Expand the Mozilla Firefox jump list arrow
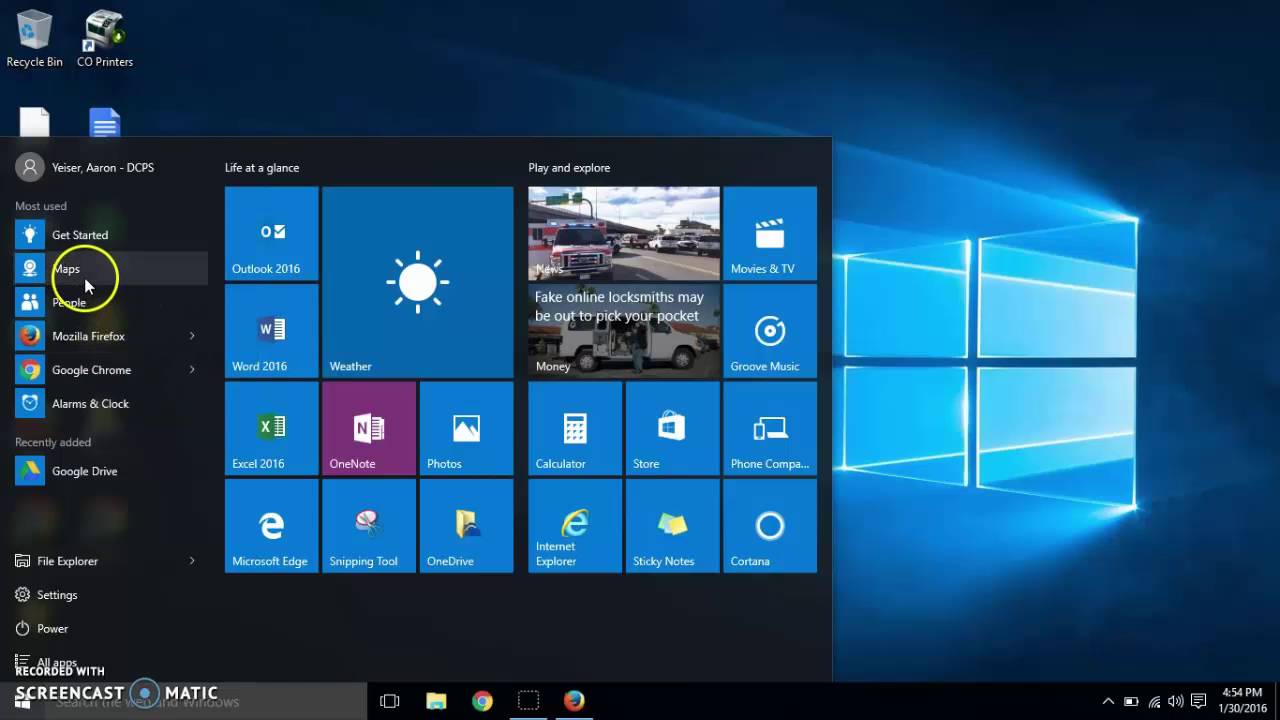This screenshot has height=720, width=1280. tap(192, 336)
